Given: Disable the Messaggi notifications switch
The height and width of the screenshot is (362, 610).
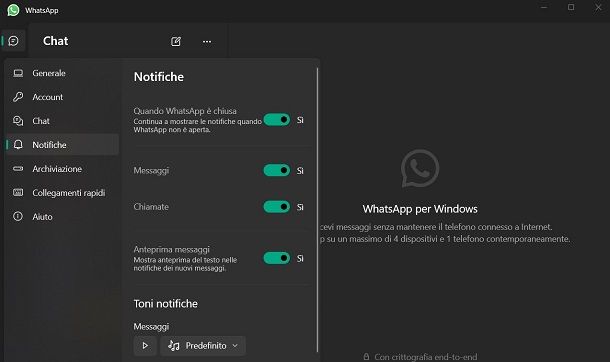Looking at the screenshot, I should tap(277, 170).
